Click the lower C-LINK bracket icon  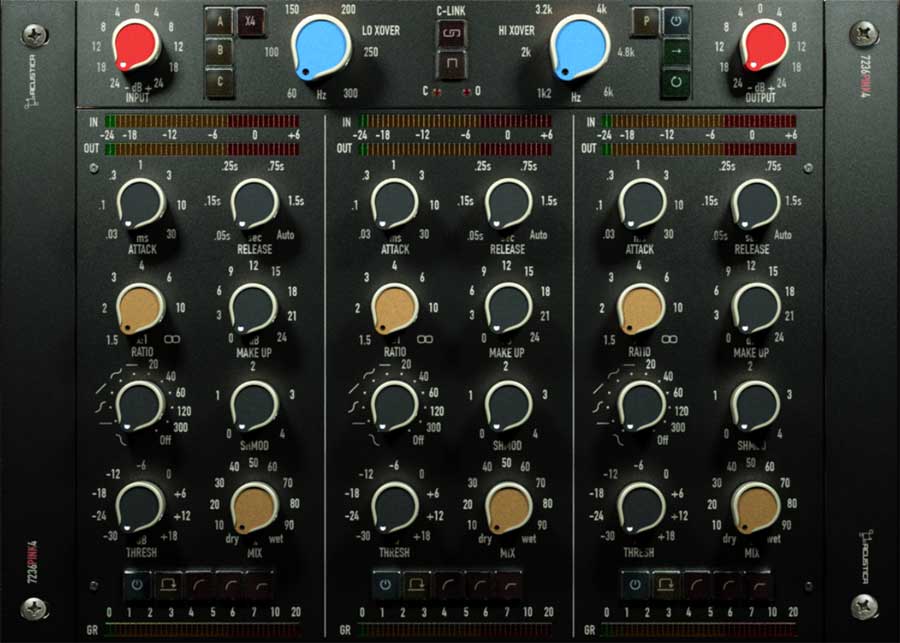(450, 65)
